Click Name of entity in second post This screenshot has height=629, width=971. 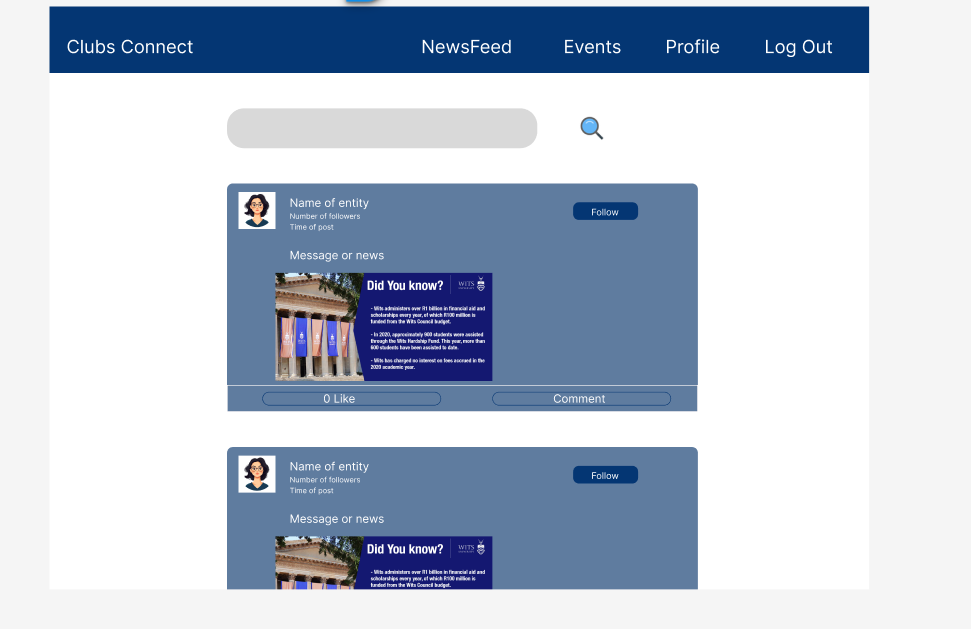(x=329, y=467)
